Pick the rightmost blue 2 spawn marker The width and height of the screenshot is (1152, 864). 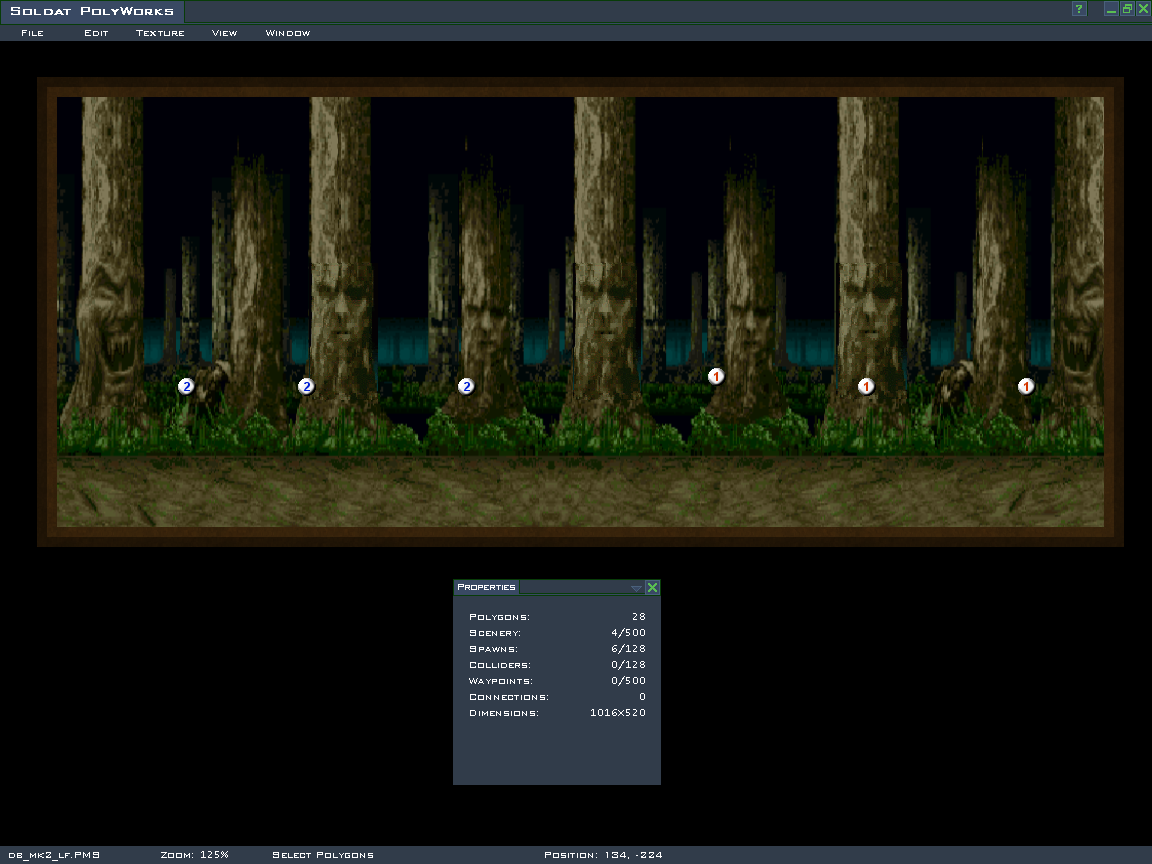pyautogui.click(x=466, y=386)
